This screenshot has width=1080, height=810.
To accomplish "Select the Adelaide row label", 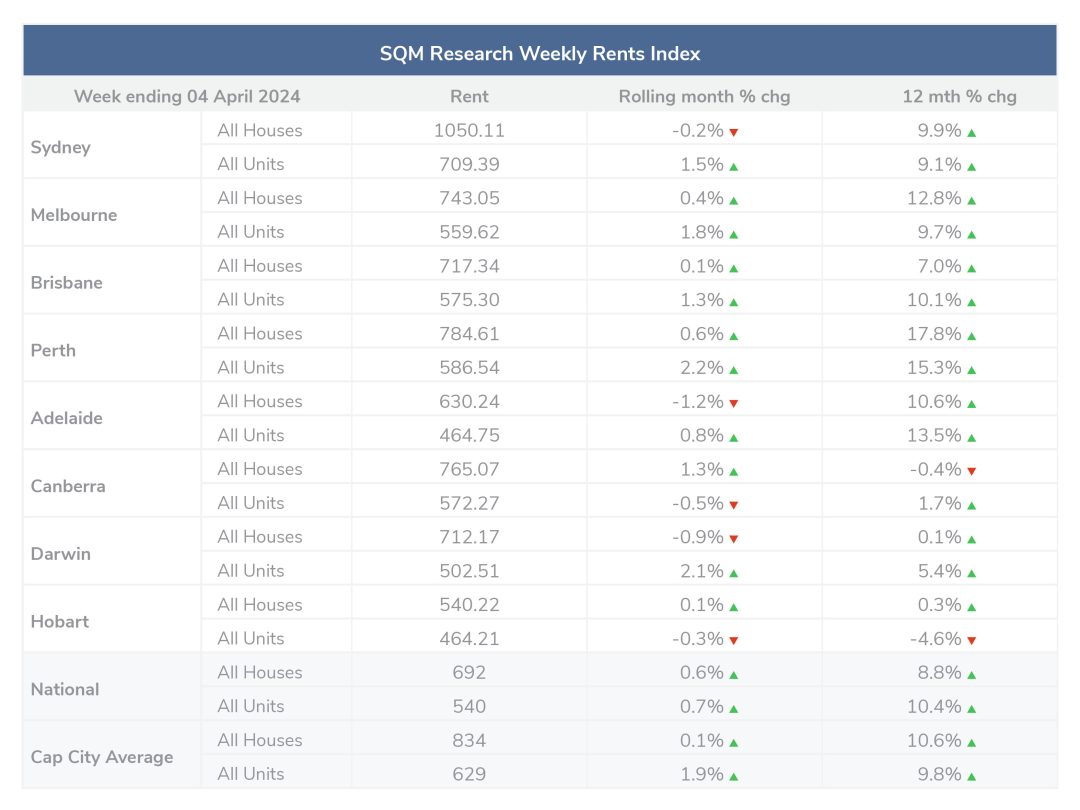I will (x=67, y=418).
